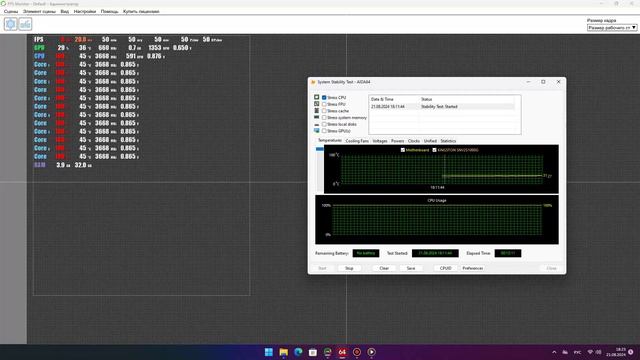The image size is (640, 360).
Task: Open Microsoft Store taskbar icon
Action: [x=313, y=352]
